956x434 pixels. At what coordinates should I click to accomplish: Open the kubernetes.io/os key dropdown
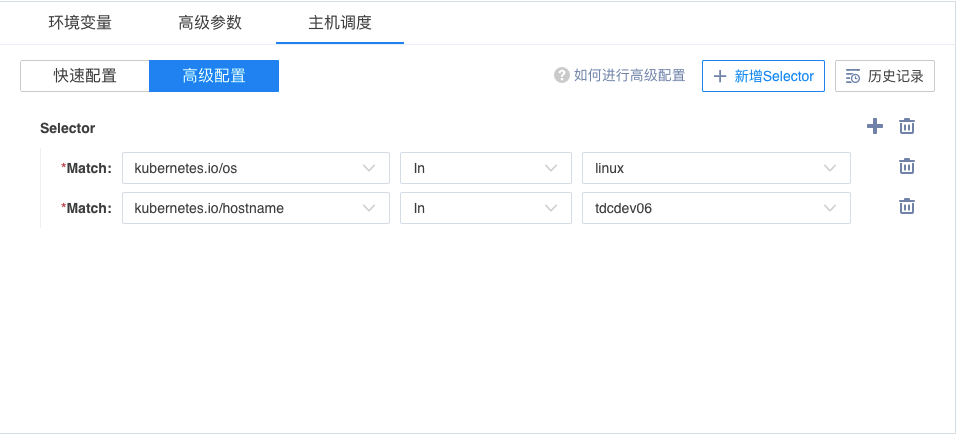tap(255, 168)
